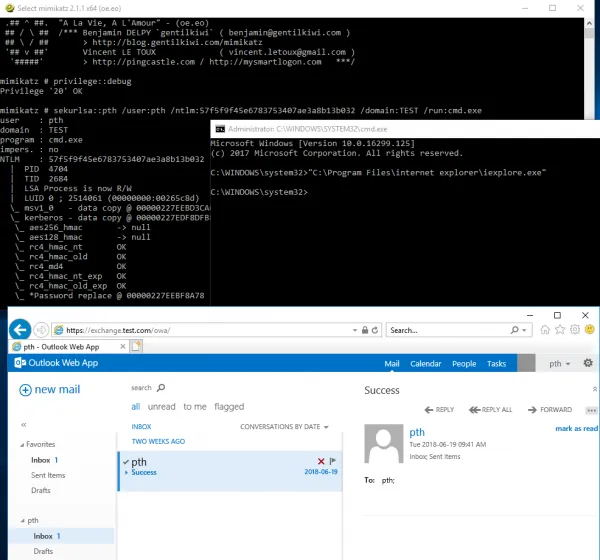
Task: Click the Forward button
Action: point(550,410)
